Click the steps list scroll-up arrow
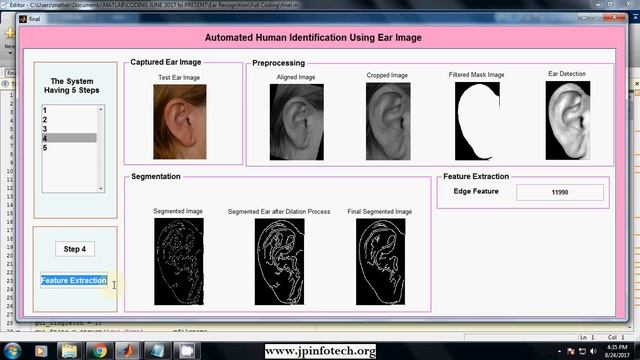The height and width of the screenshot is (360, 640). 101,109
